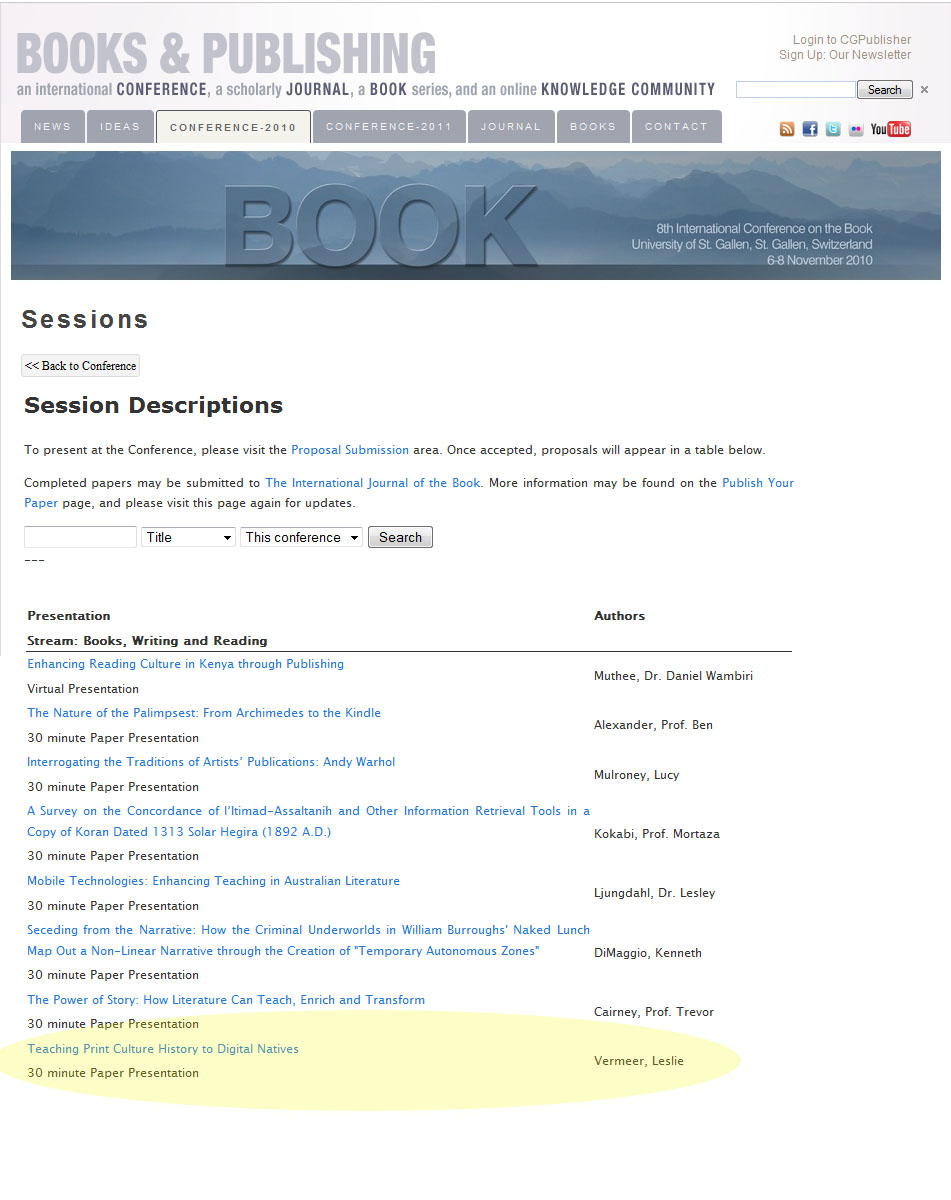The height and width of the screenshot is (1200, 951).
Task: Open the RSS feed icon
Action: pyautogui.click(x=787, y=129)
